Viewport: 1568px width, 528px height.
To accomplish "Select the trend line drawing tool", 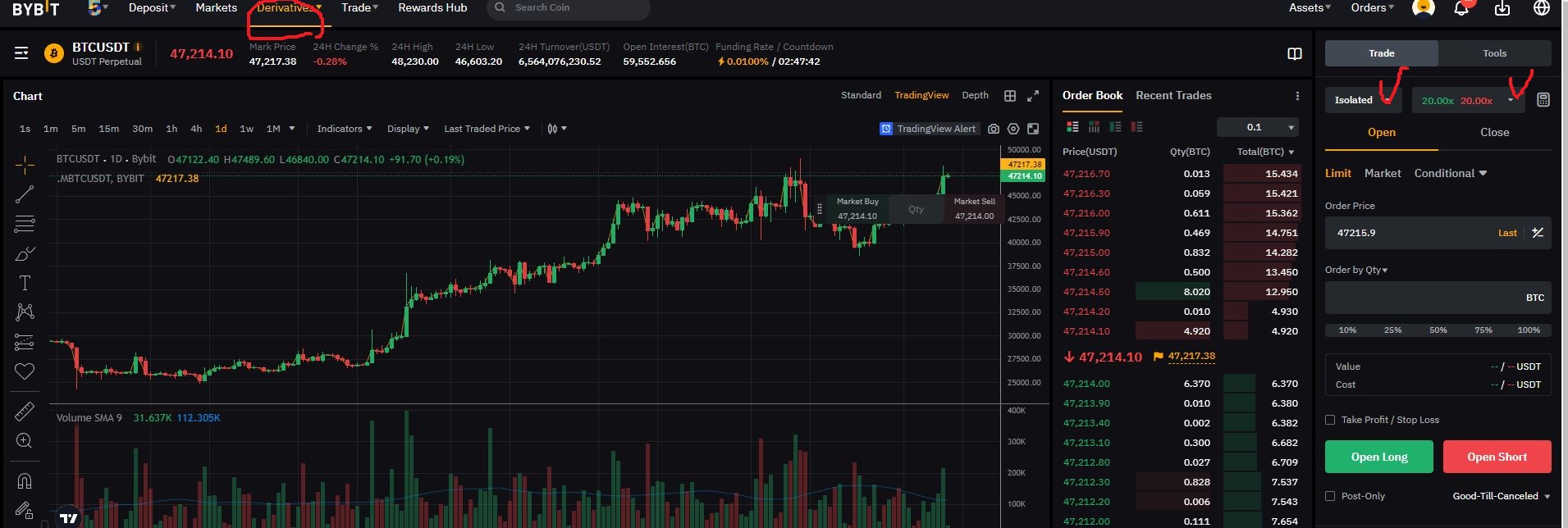I will (x=25, y=194).
